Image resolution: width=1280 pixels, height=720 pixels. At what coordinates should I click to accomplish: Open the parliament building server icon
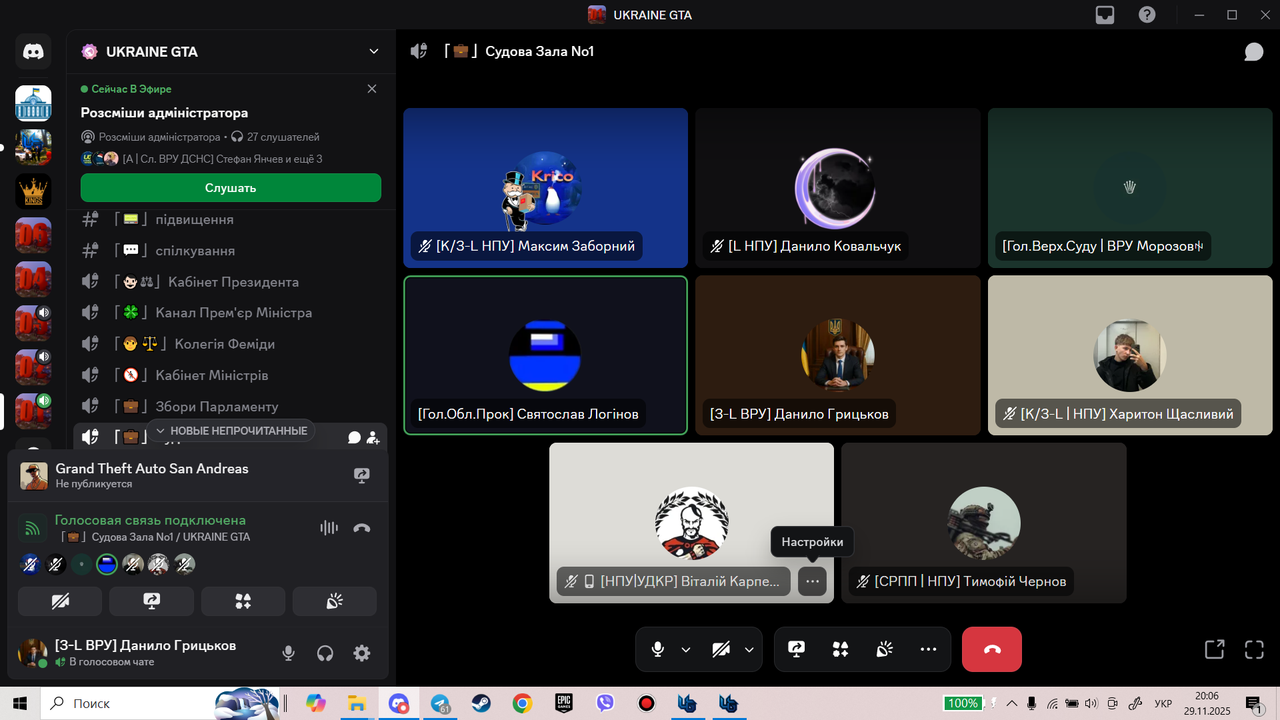[x=33, y=103]
